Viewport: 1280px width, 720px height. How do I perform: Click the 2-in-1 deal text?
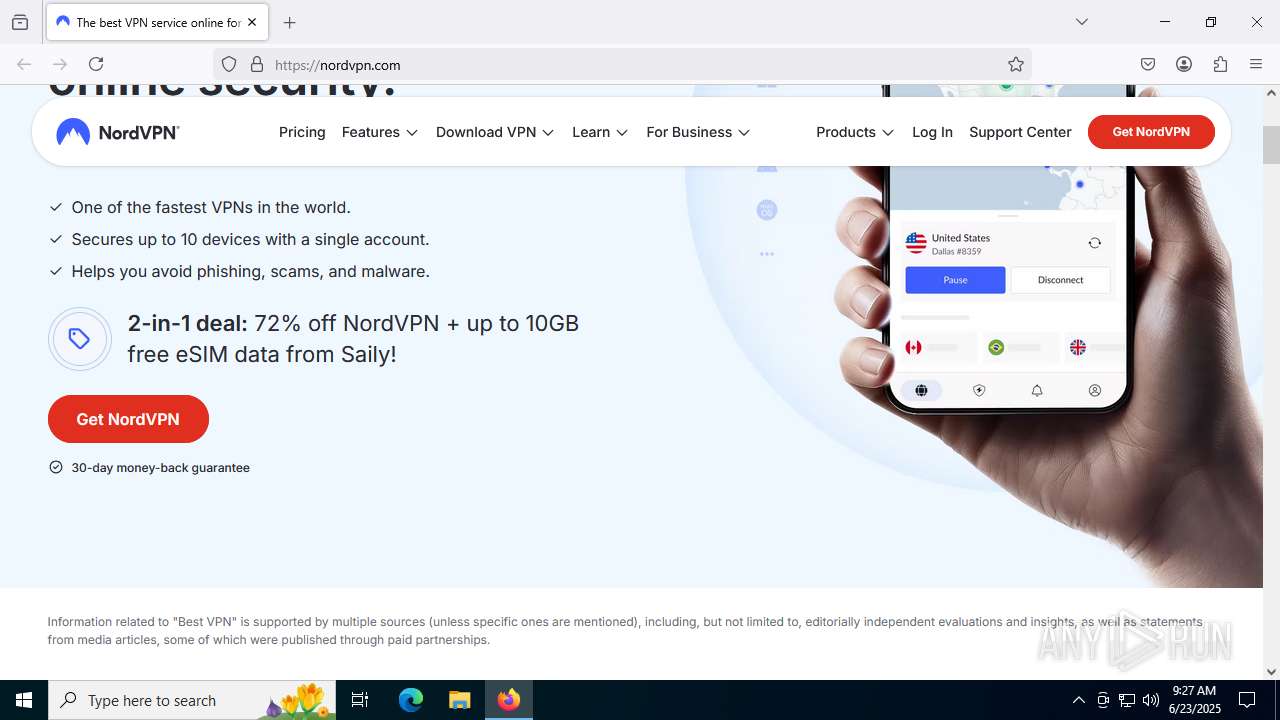point(353,339)
